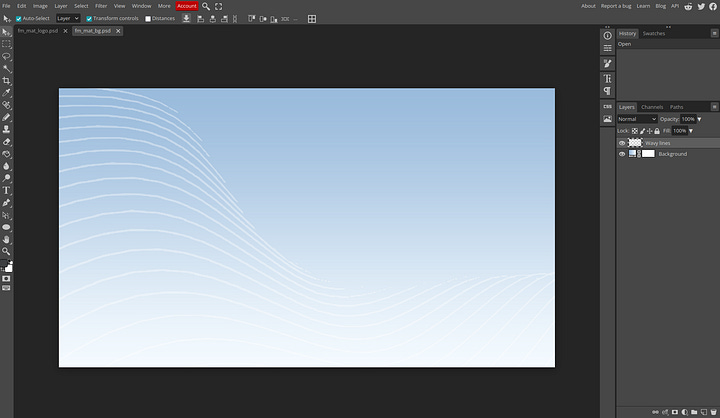Viewport: 720px width, 418px height.
Task: Expand the Fill slider arrow
Action: pyautogui.click(x=691, y=131)
